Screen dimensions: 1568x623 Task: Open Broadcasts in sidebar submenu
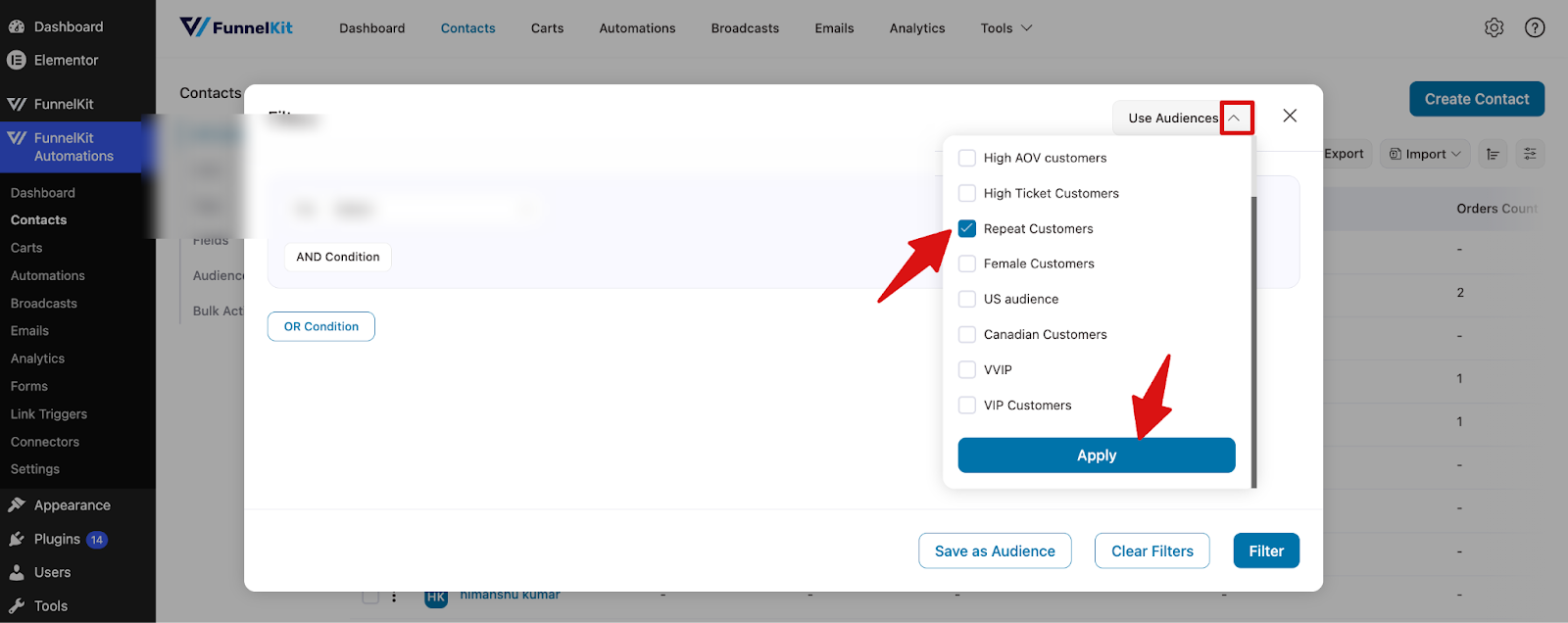[44, 304]
